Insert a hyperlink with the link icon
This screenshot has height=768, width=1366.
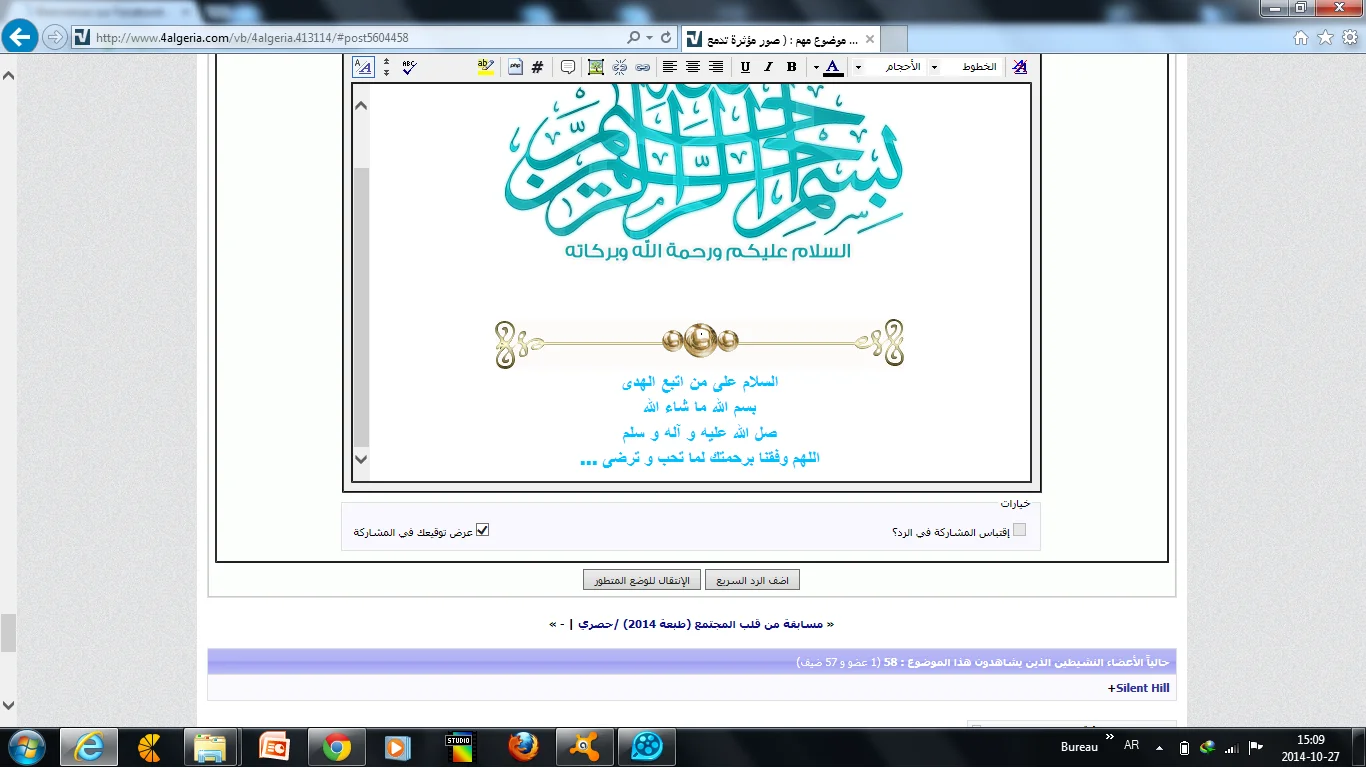(643, 67)
